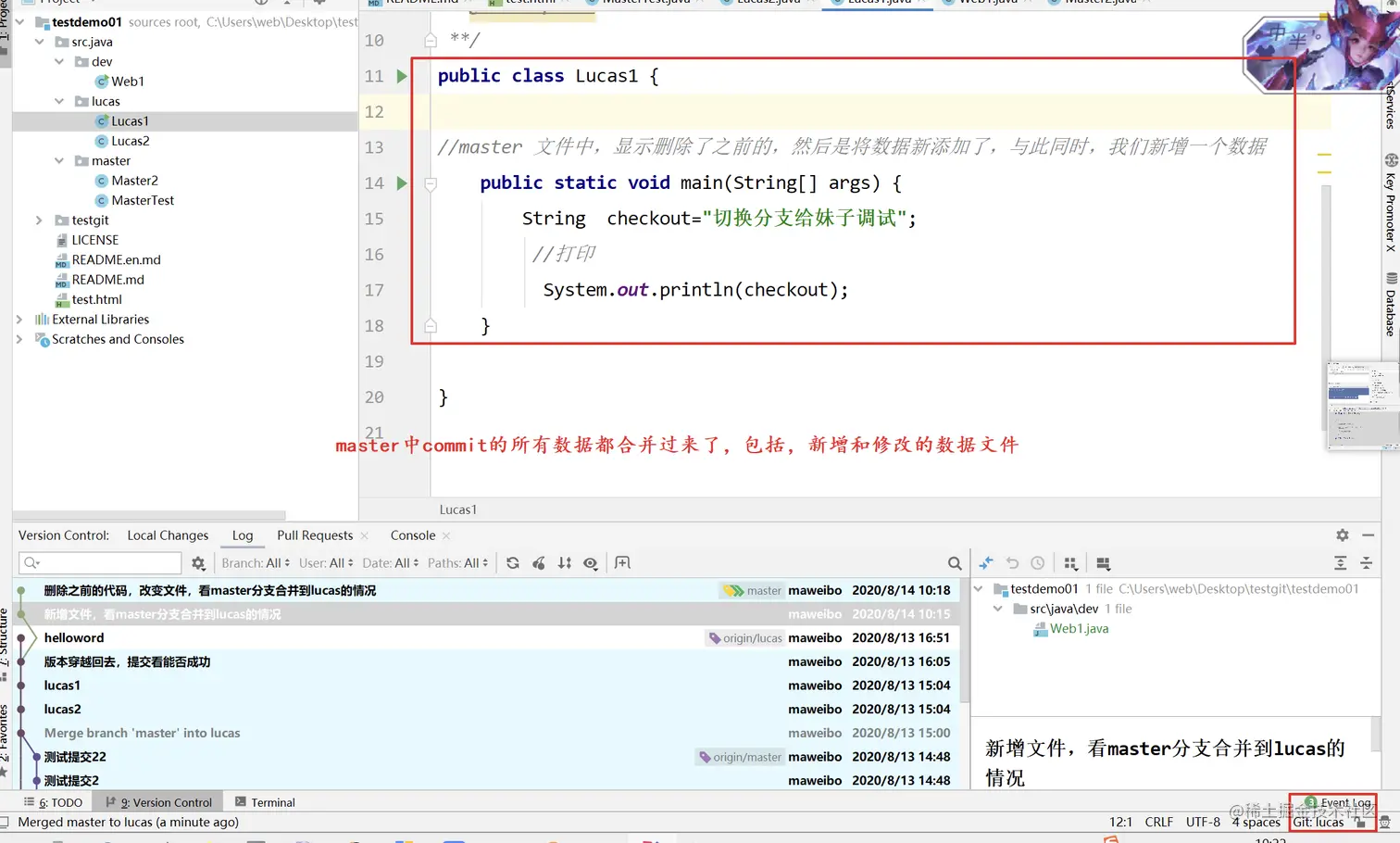Open Group By options in details pane
The height and width of the screenshot is (843, 1400).
[x=1071, y=563]
